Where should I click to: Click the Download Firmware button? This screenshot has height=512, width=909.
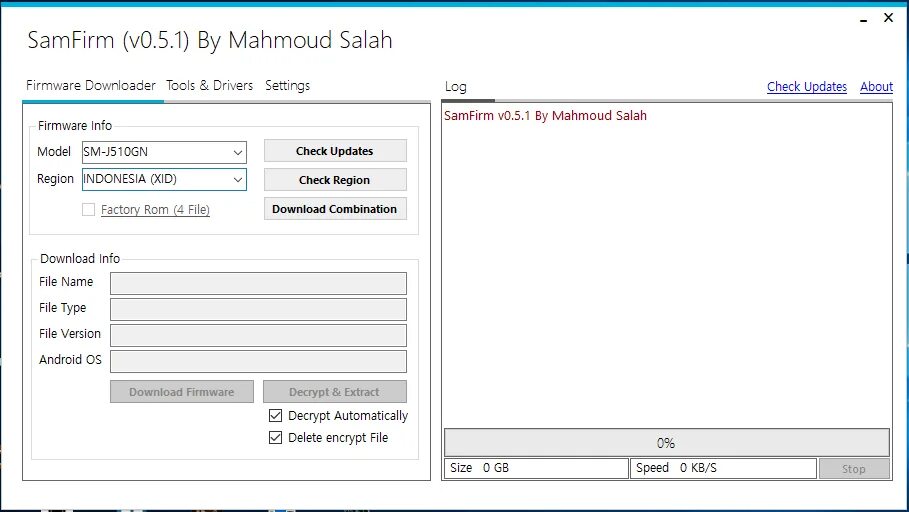pos(182,392)
